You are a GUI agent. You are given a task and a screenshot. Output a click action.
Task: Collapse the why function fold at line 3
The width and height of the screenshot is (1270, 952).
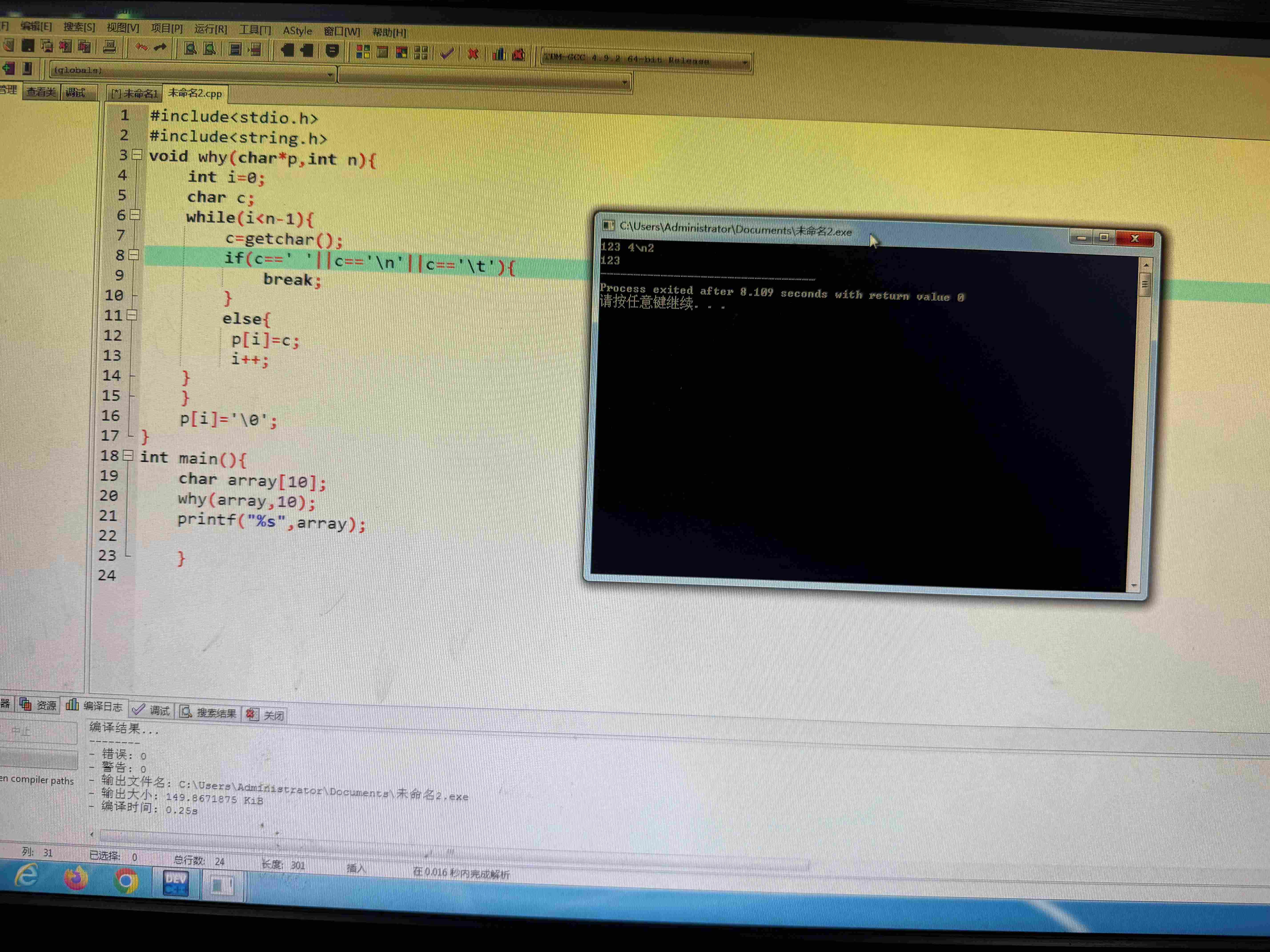(137, 155)
